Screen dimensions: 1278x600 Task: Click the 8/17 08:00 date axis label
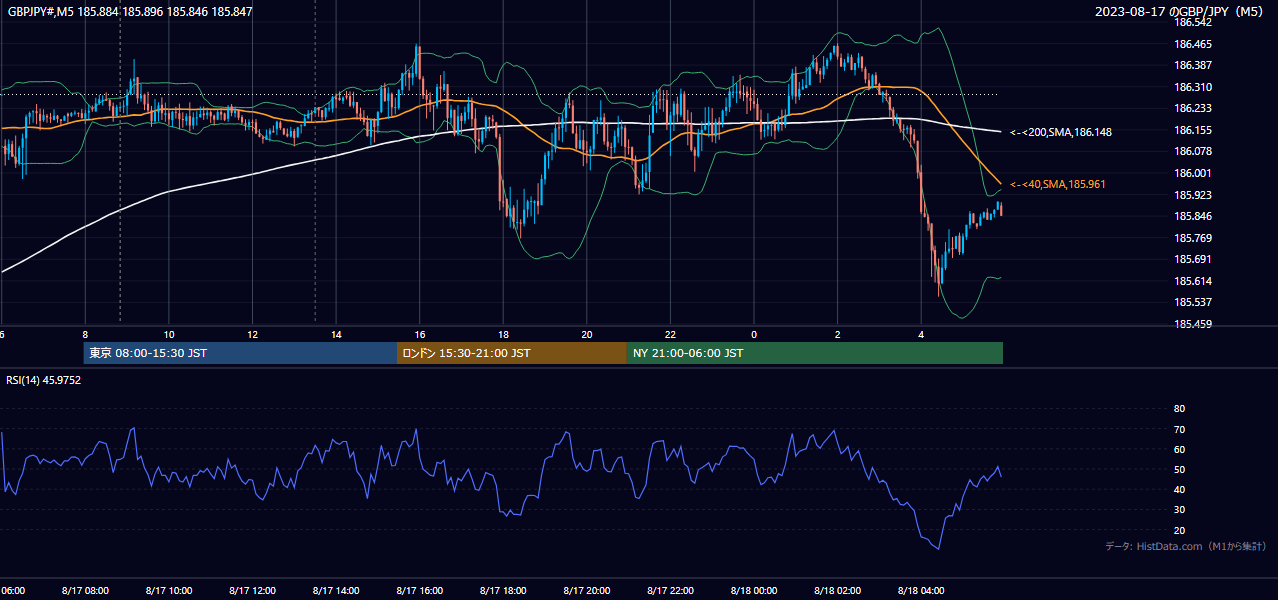[85, 590]
